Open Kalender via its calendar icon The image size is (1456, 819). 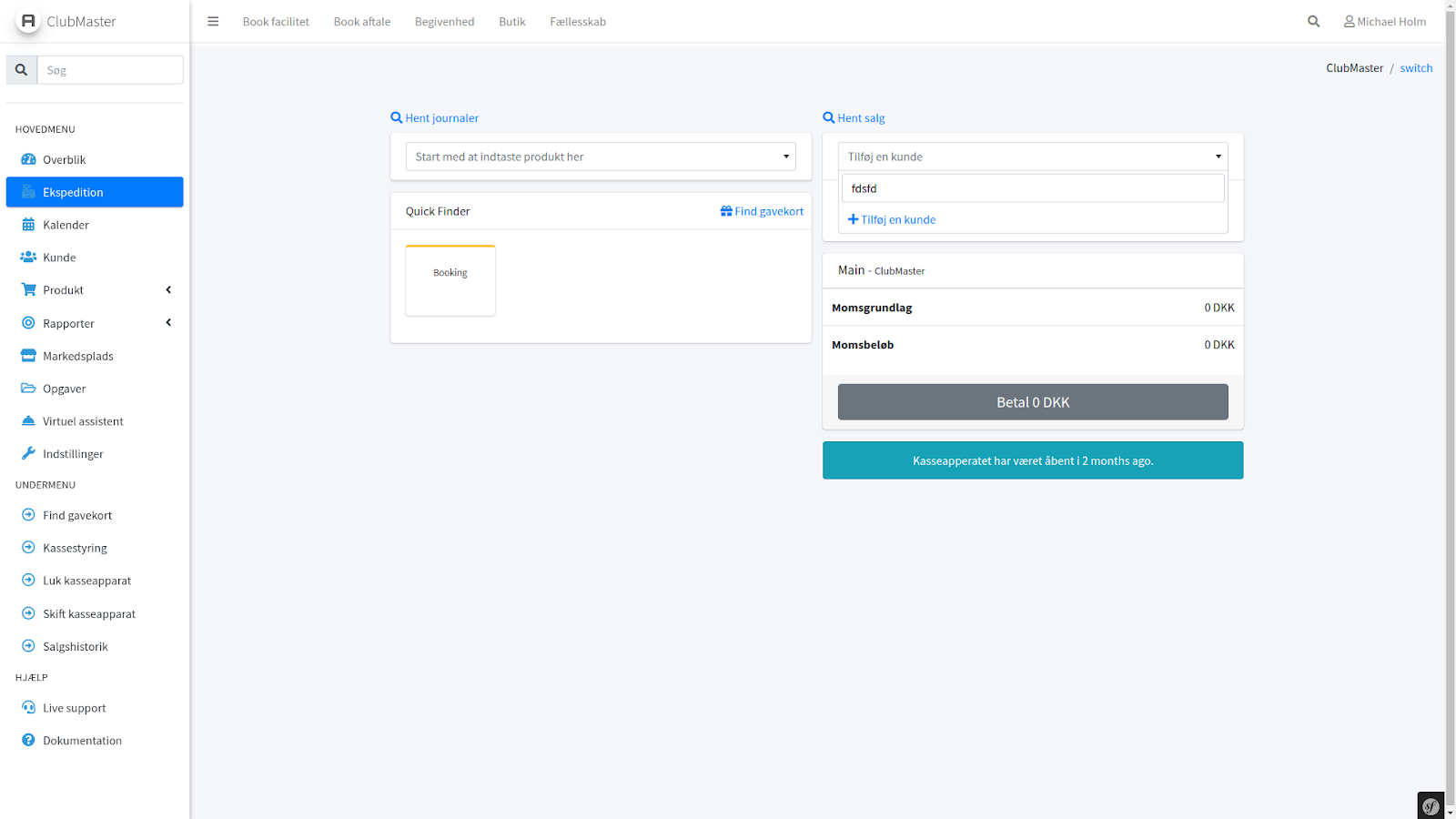[x=28, y=225]
